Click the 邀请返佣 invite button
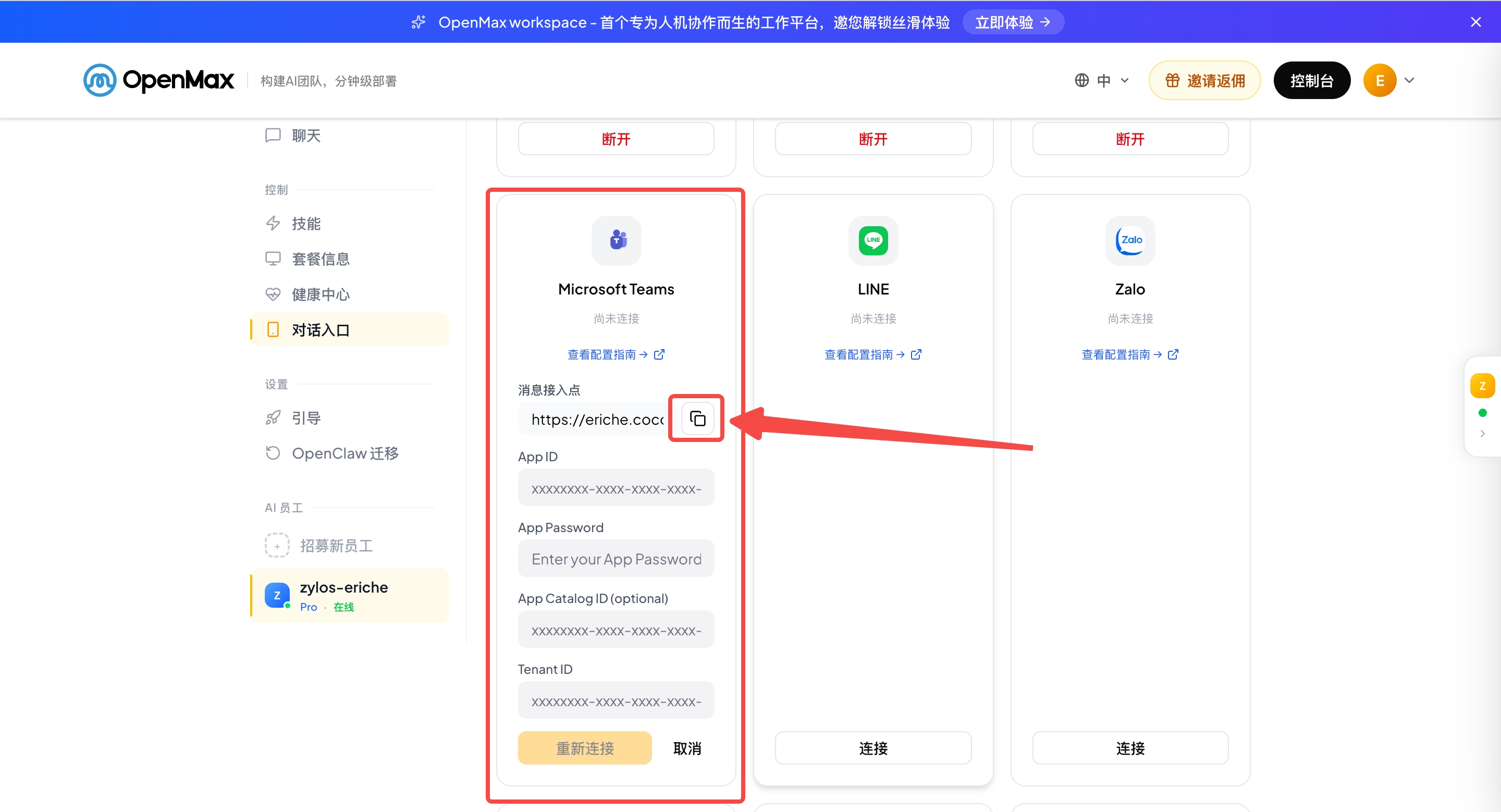This screenshot has width=1501, height=812. (x=1204, y=80)
